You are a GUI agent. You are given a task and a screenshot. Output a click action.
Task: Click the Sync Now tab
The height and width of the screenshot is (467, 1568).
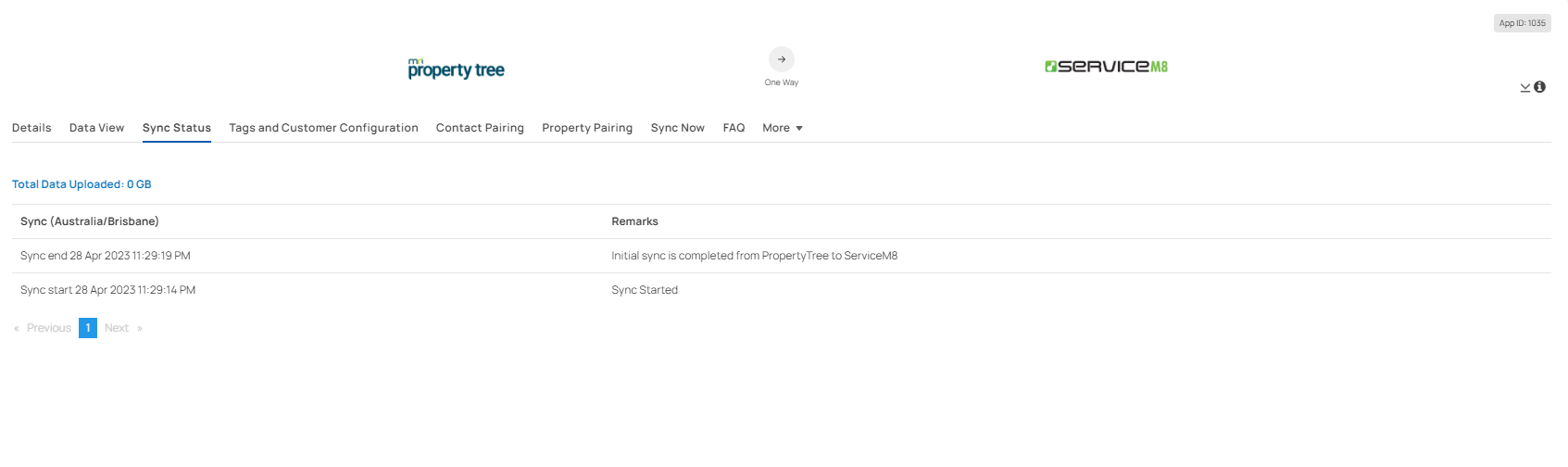(x=678, y=128)
